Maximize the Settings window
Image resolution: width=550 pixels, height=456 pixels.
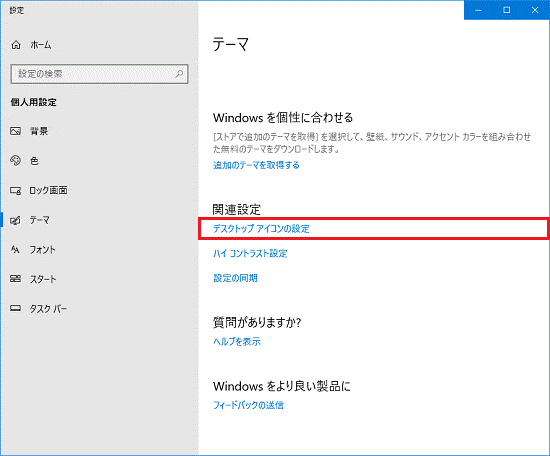[507, 10]
